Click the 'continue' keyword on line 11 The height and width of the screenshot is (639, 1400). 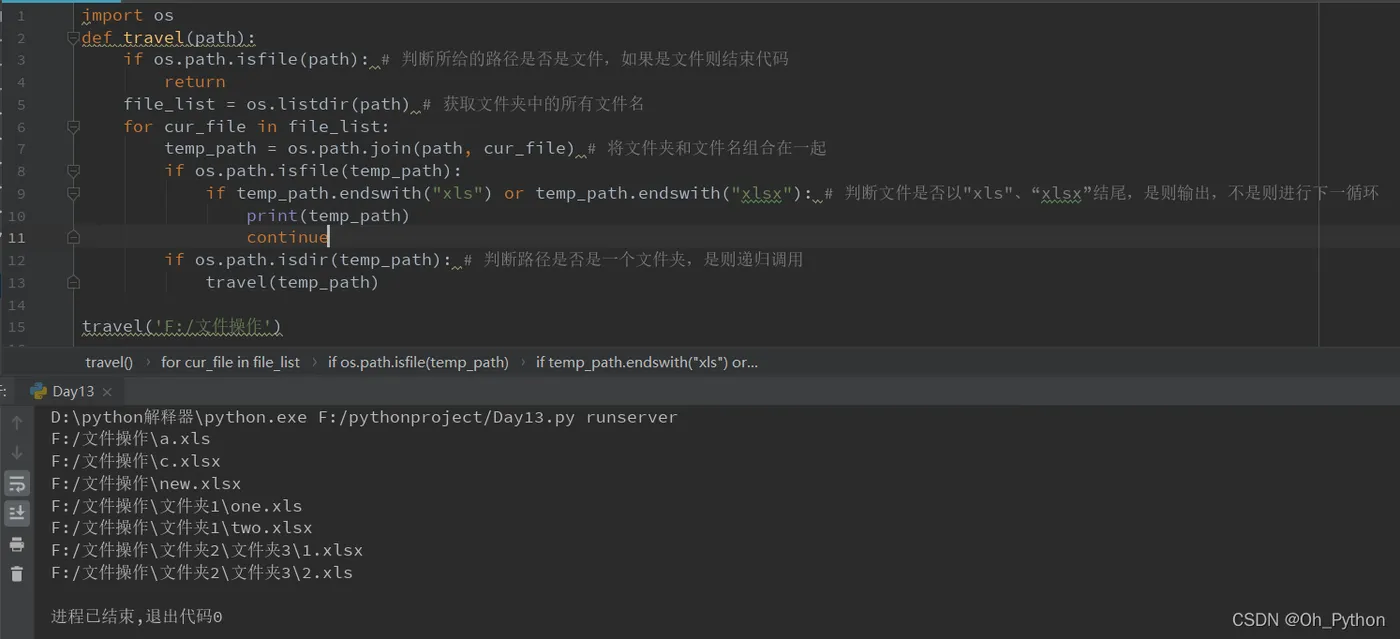tap(287, 237)
